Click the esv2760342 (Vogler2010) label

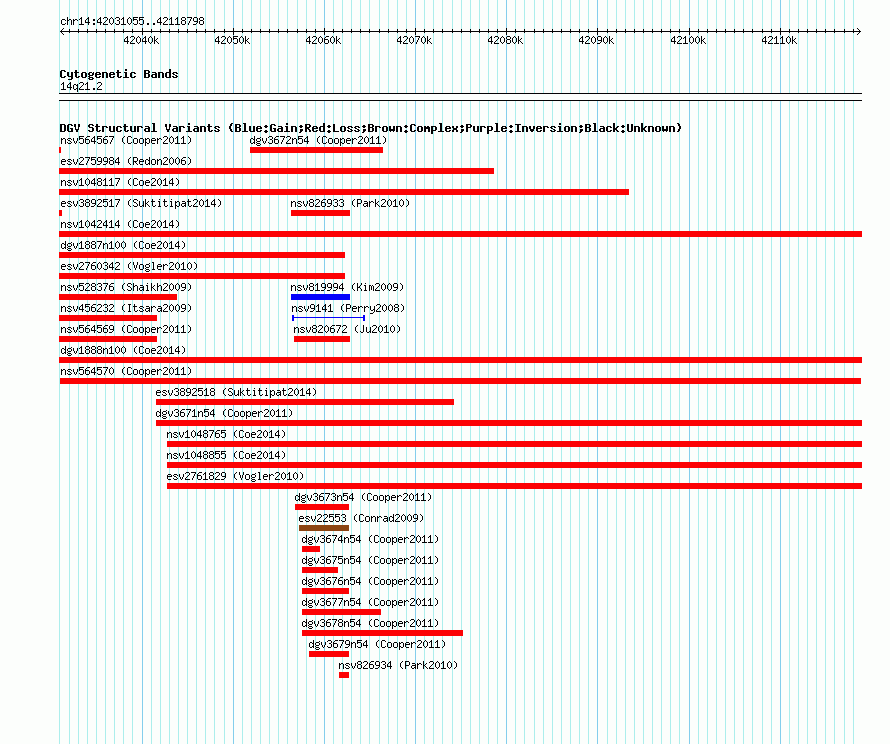point(129,266)
